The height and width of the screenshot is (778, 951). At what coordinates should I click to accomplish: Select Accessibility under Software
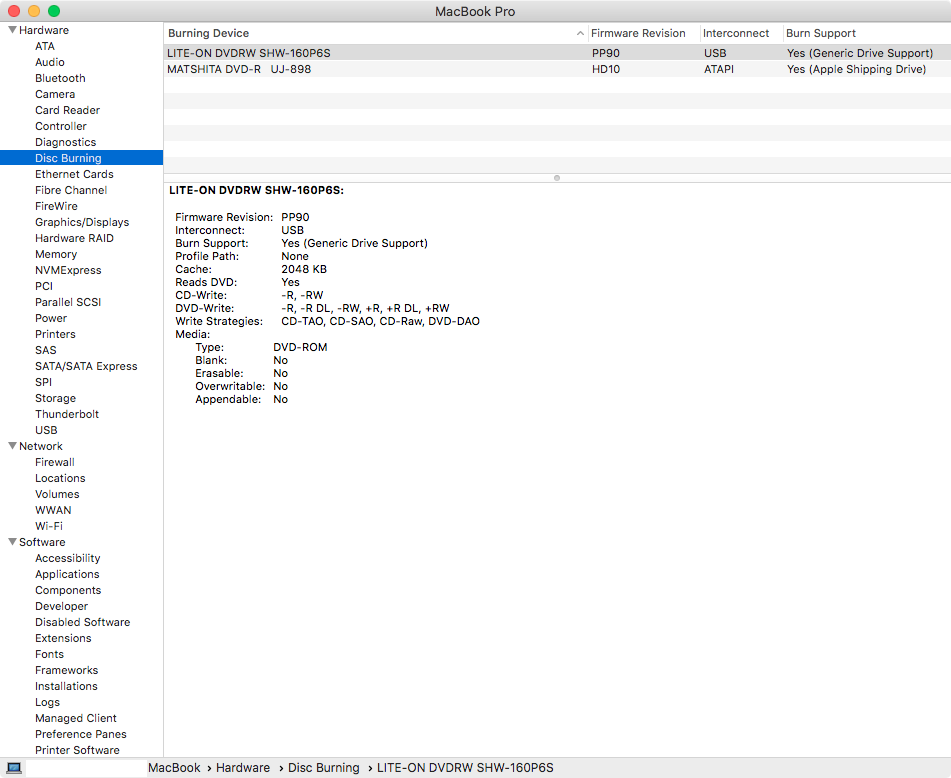click(x=67, y=558)
